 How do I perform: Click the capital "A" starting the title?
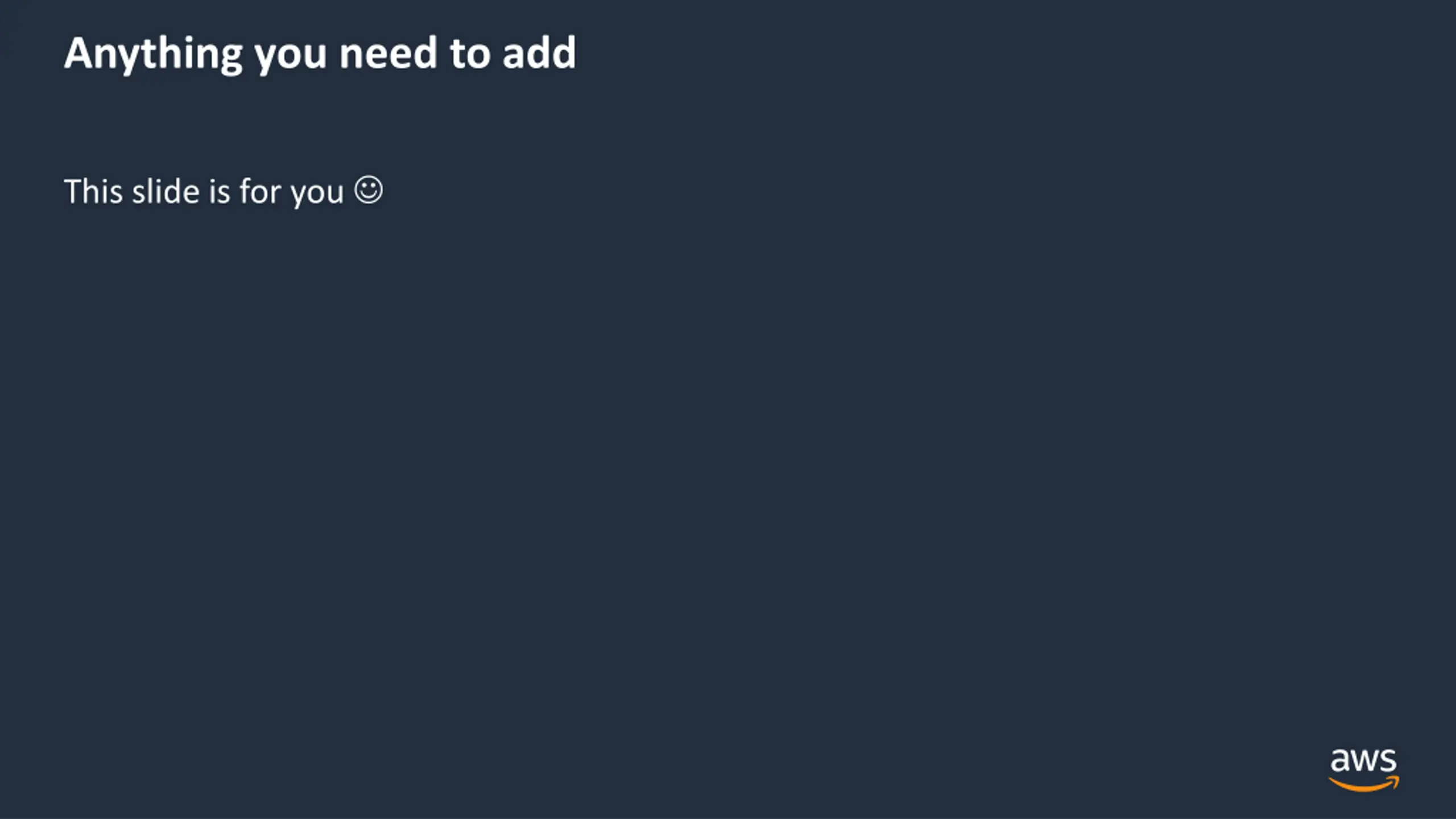[79, 53]
